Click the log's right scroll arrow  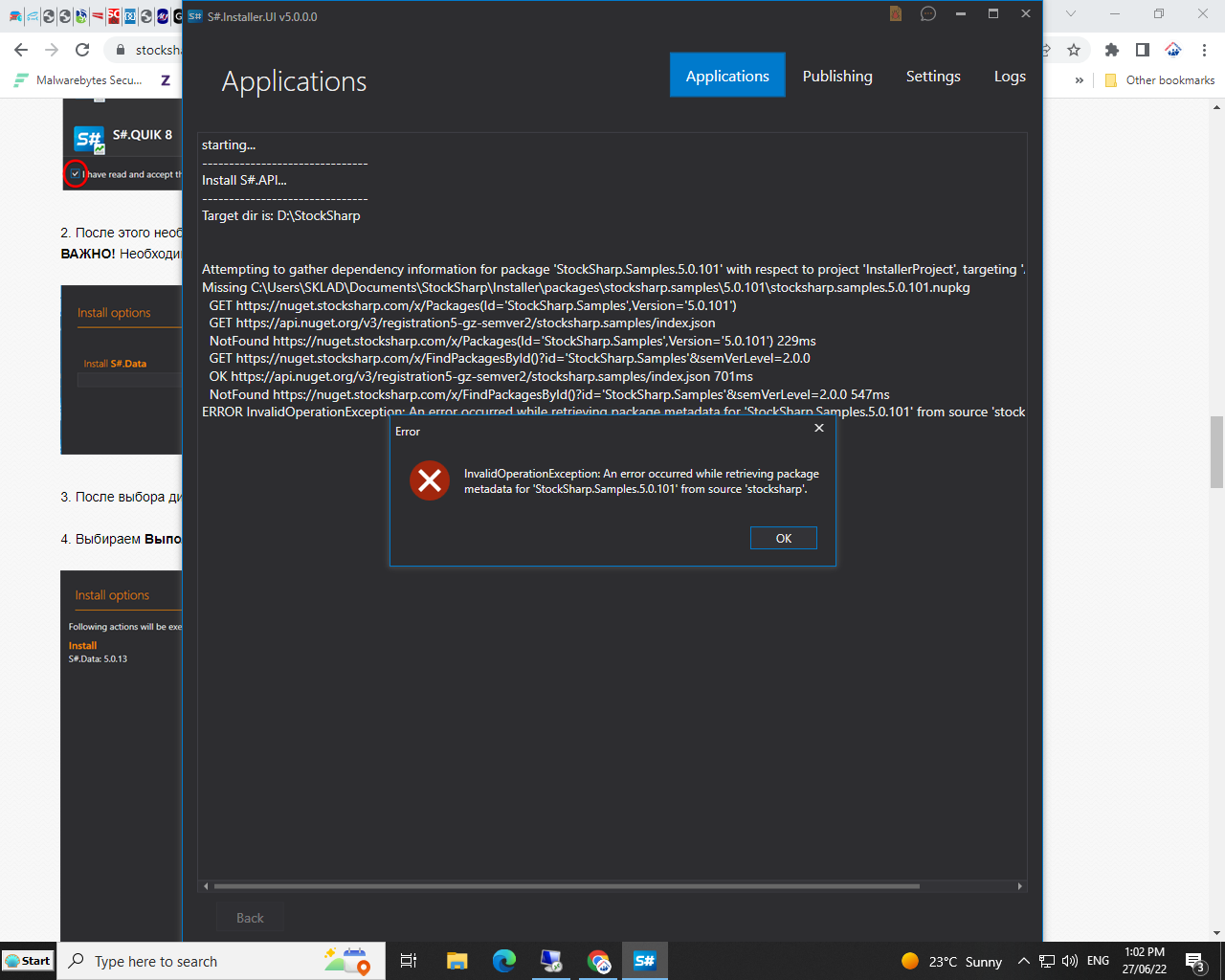click(x=1019, y=886)
